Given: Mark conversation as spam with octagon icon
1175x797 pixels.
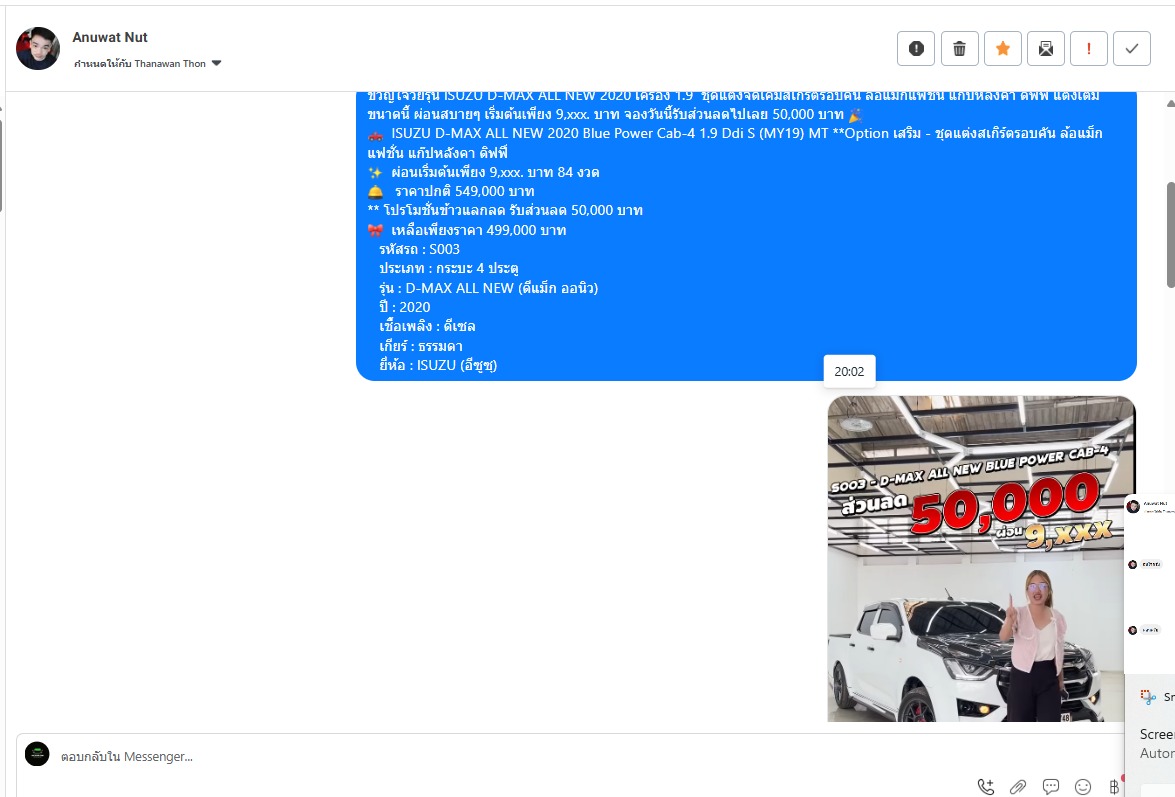Looking at the screenshot, I should [x=916, y=49].
